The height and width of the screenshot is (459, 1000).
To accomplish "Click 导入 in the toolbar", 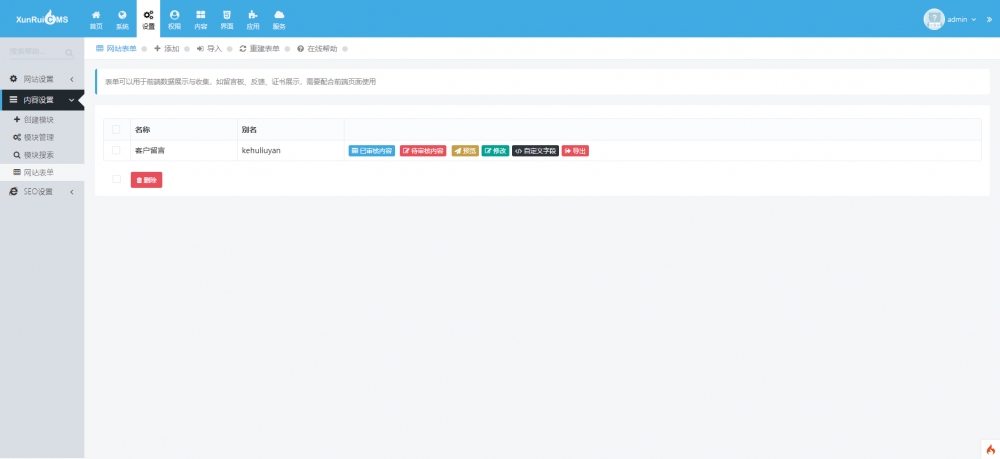I will tap(209, 48).
